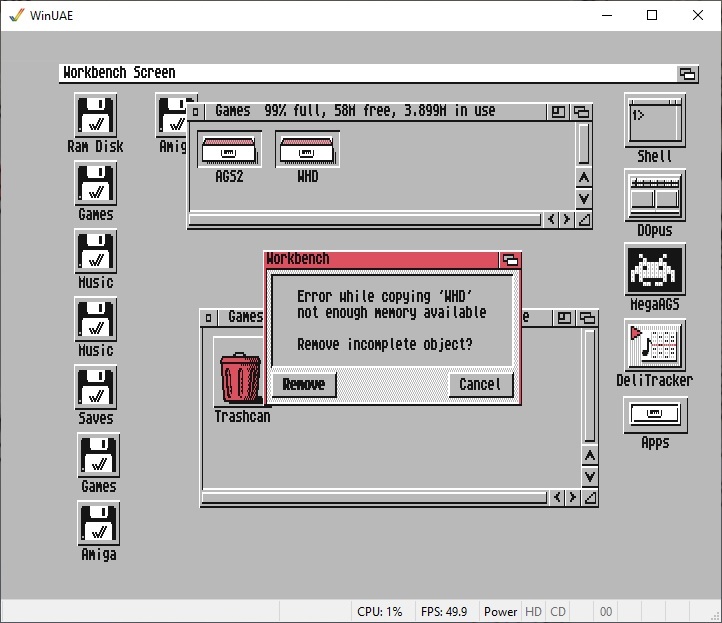
Task: Click Cancel in the Workbench dialog
Action: point(479,384)
